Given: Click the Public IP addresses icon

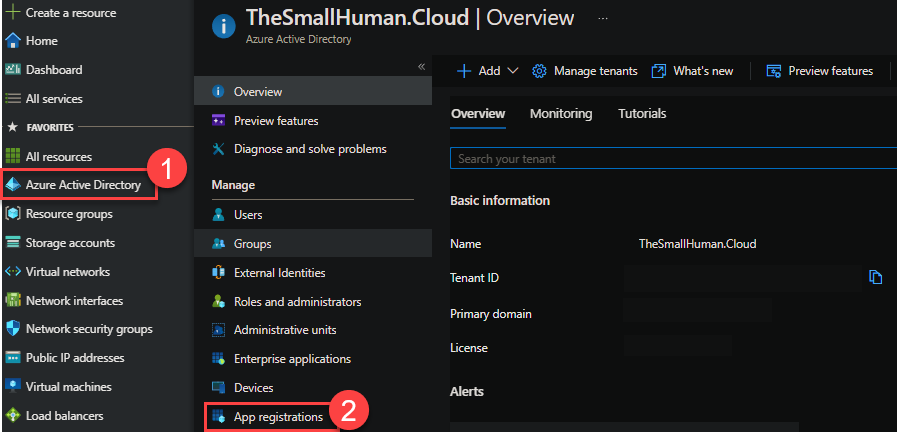Looking at the screenshot, I should [13, 357].
